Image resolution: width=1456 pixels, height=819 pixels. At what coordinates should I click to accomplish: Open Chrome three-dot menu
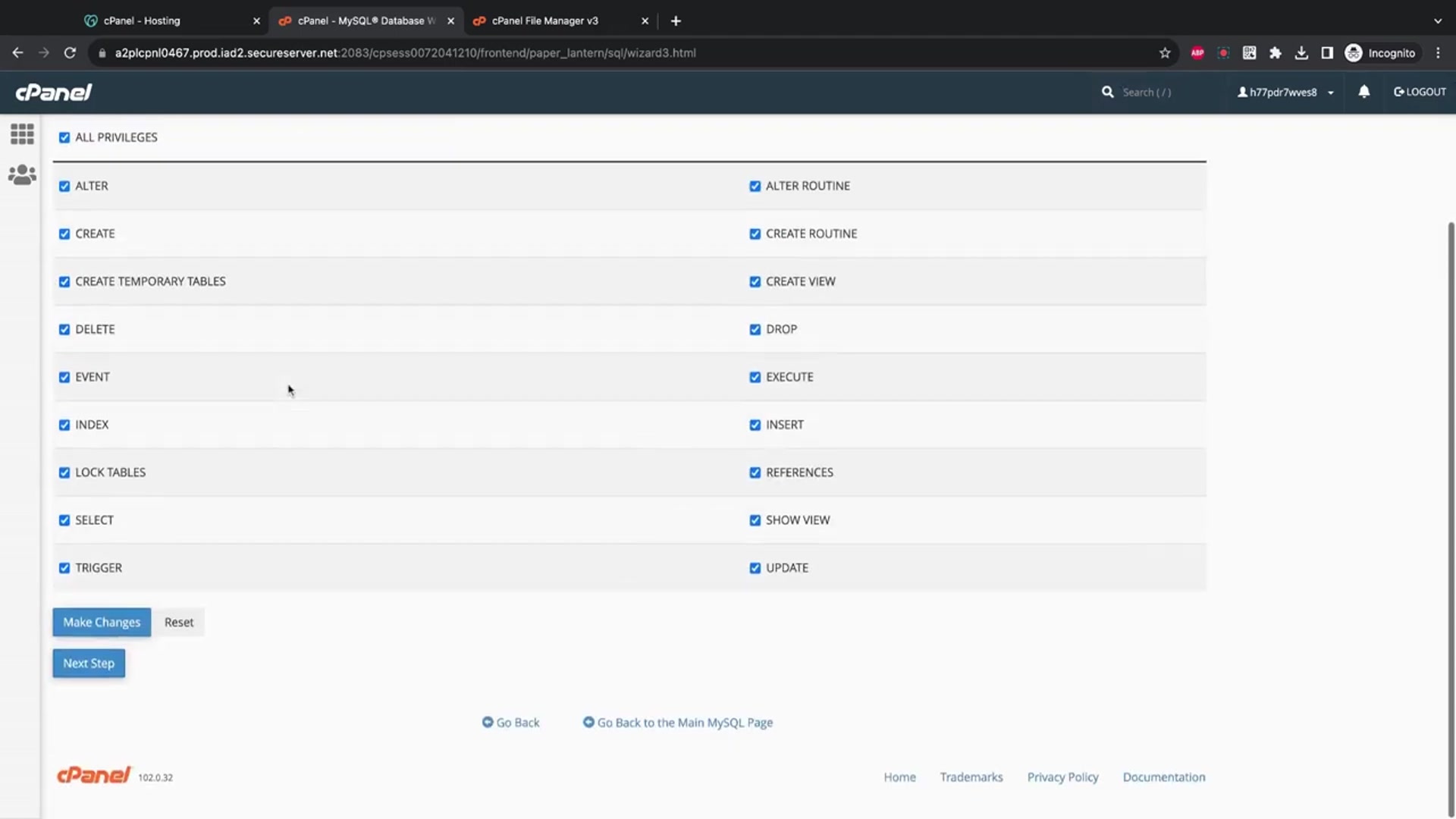1438,53
